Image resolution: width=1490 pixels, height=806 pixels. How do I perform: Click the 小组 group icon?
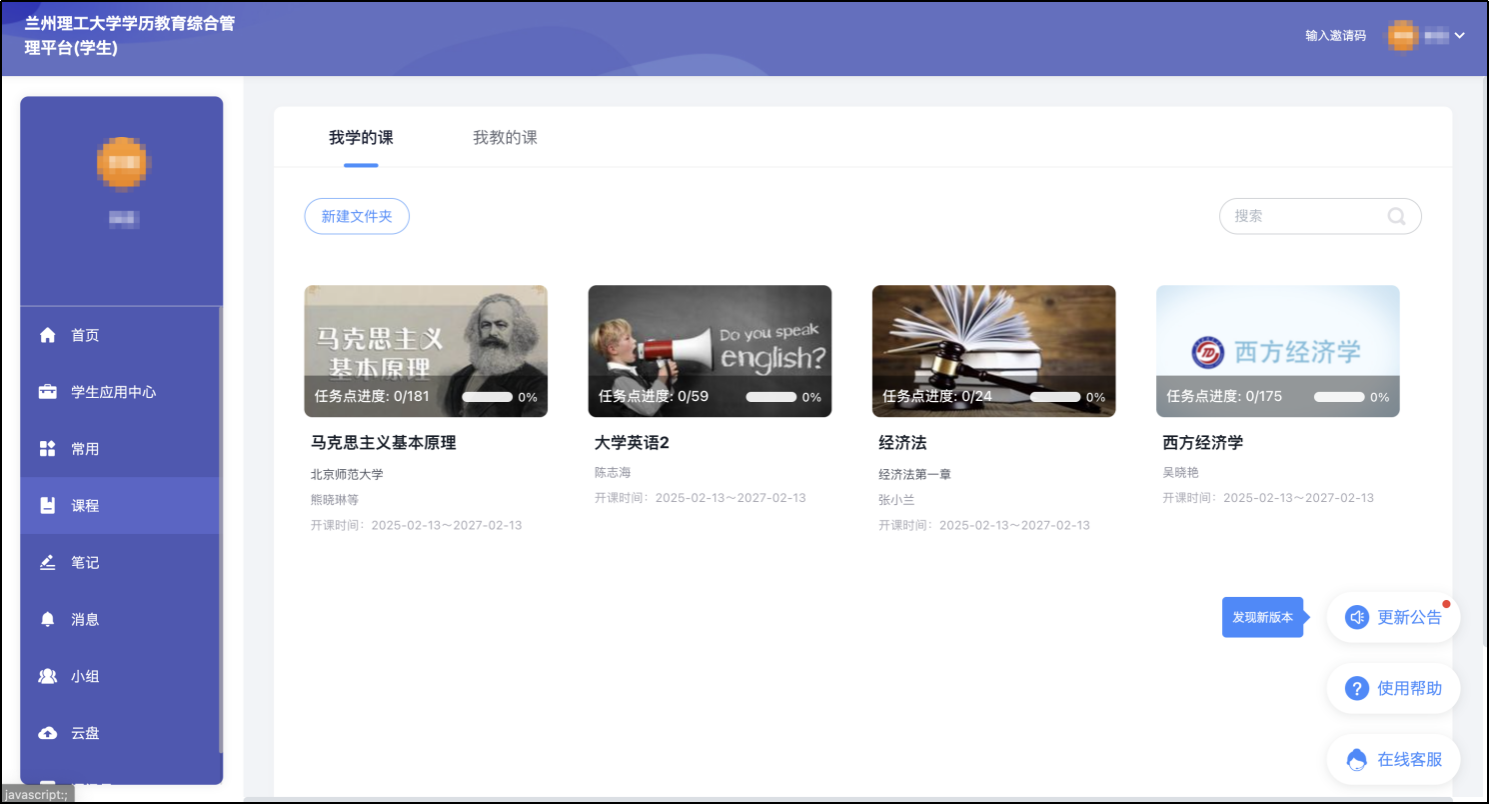point(47,677)
